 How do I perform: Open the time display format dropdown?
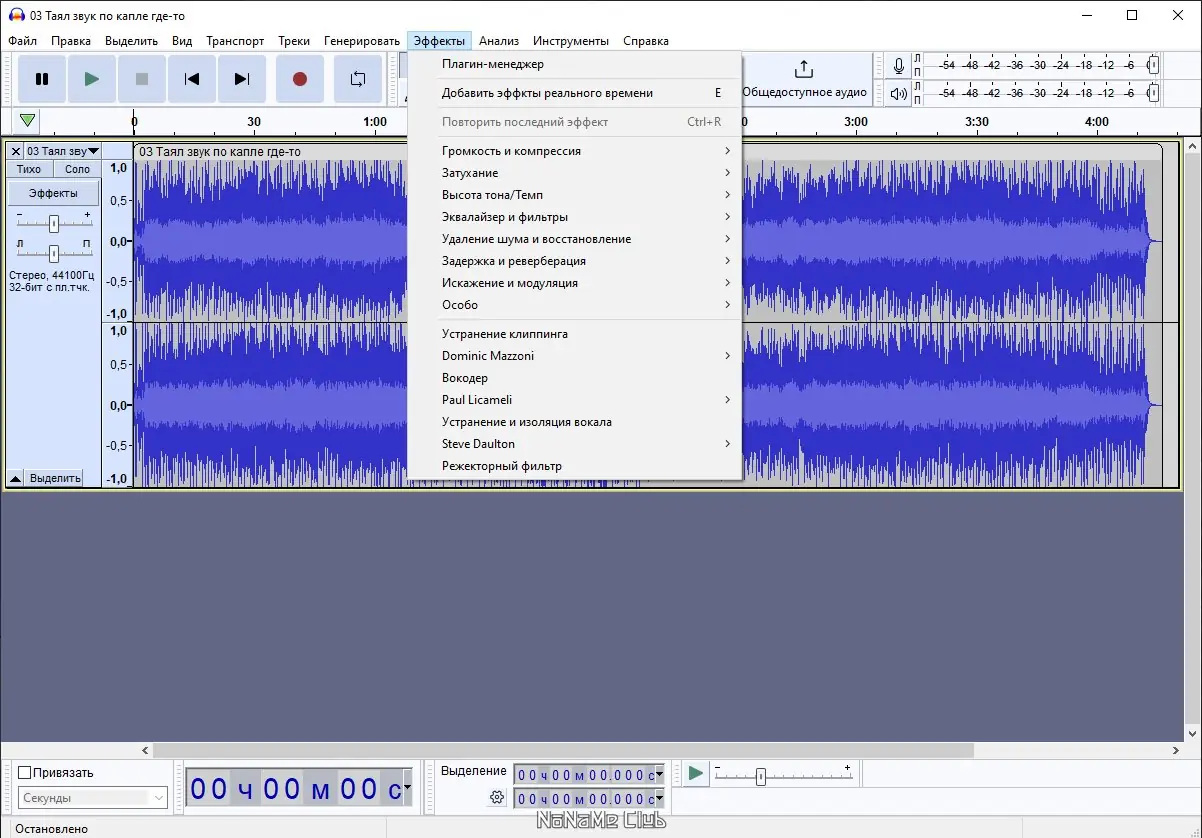pyautogui.click(x=407, y=789)
